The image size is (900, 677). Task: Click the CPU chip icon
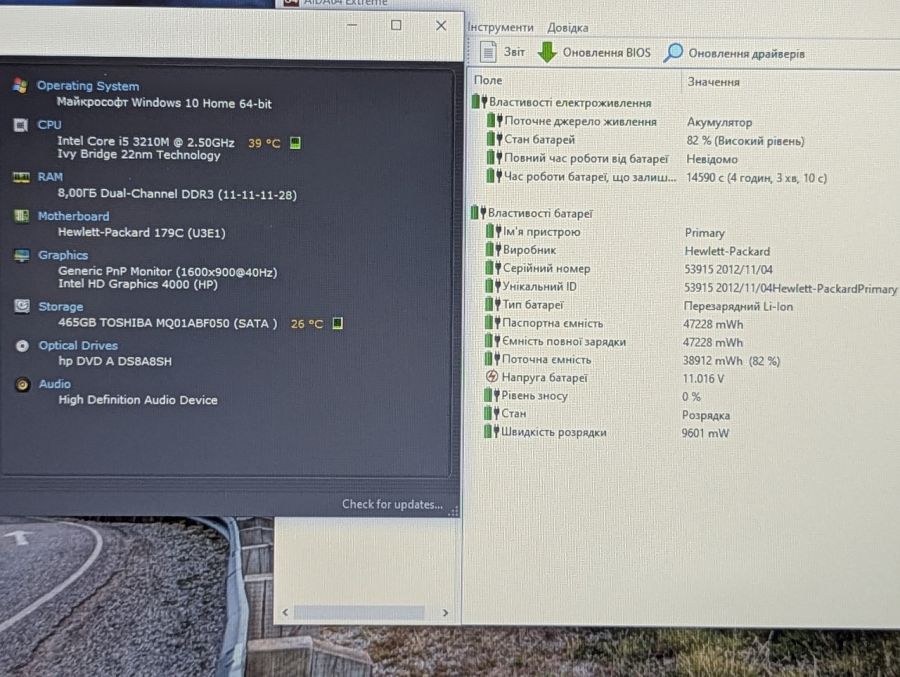point(21,125)
